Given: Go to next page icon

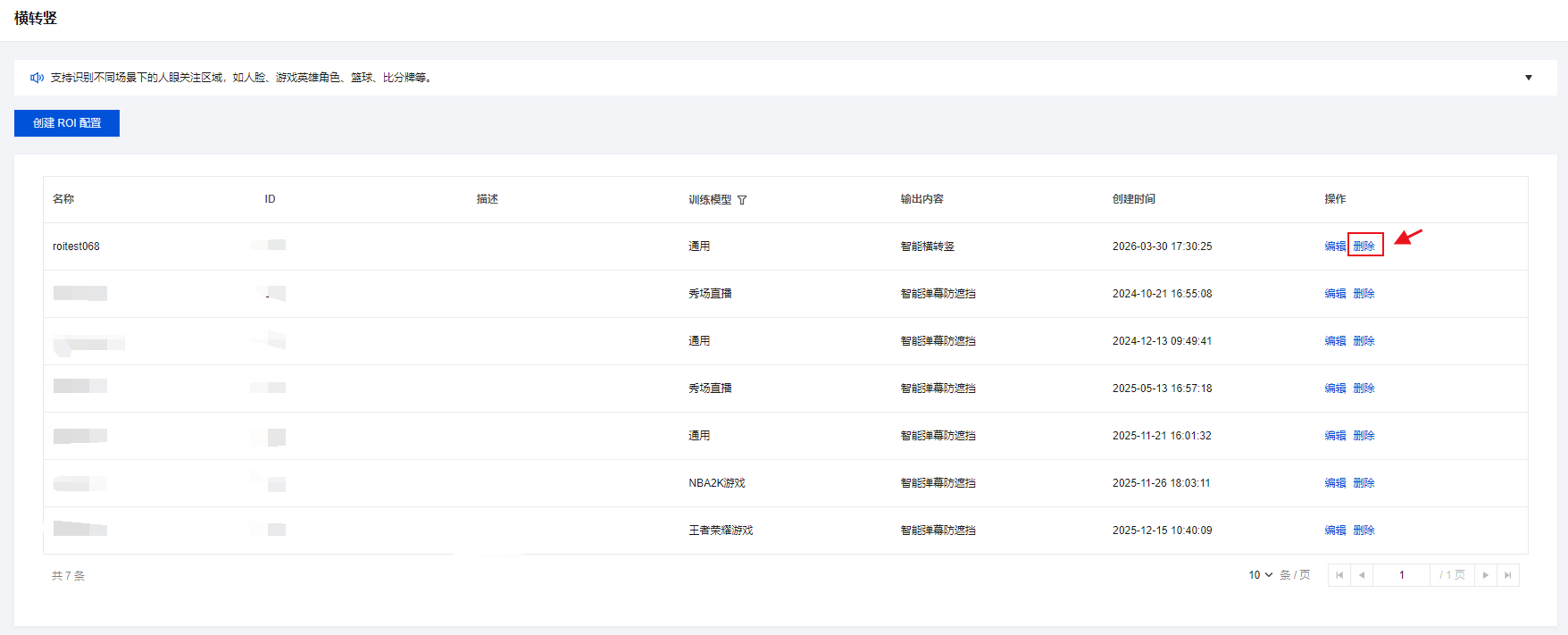Looking at the screenshot, I should [1486, 575].
